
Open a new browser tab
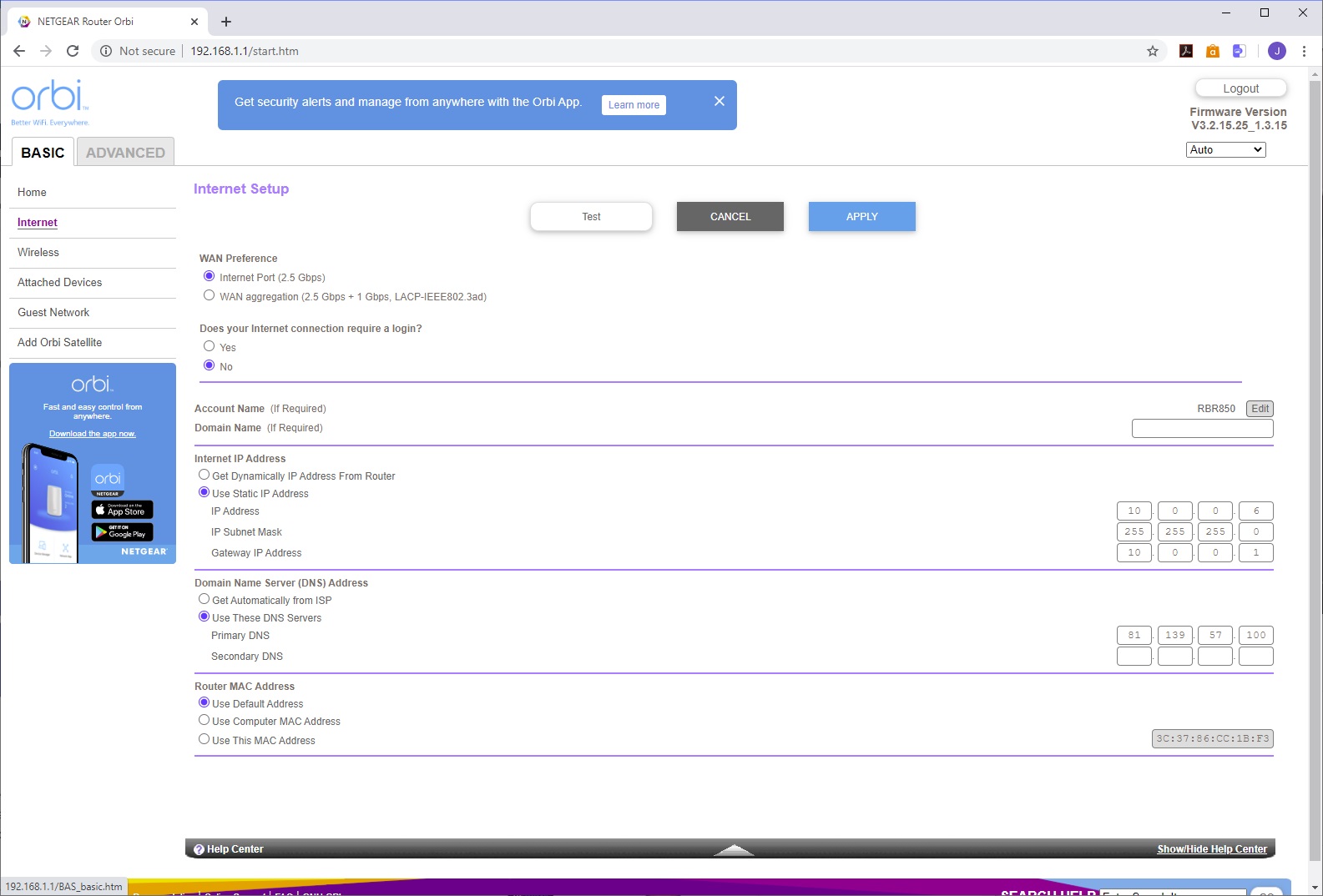point(226,22)
